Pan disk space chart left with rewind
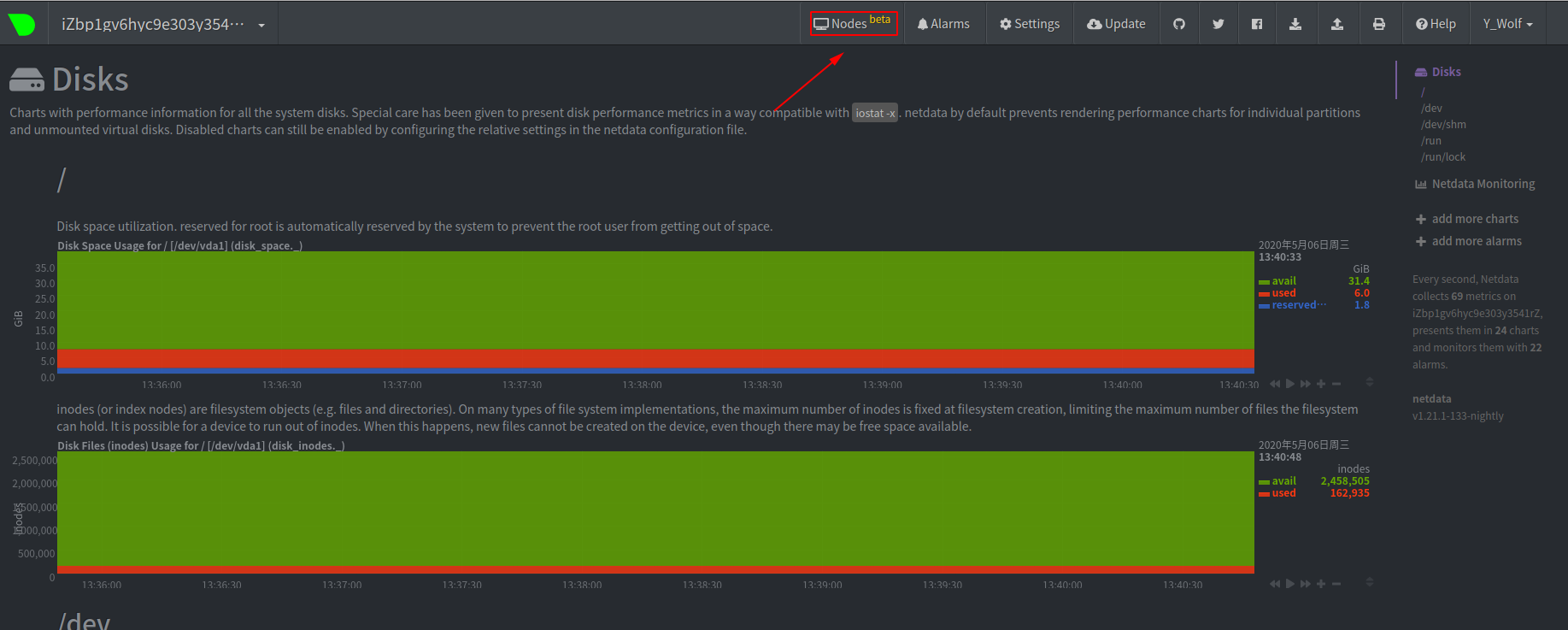 tap(1275, 384)
